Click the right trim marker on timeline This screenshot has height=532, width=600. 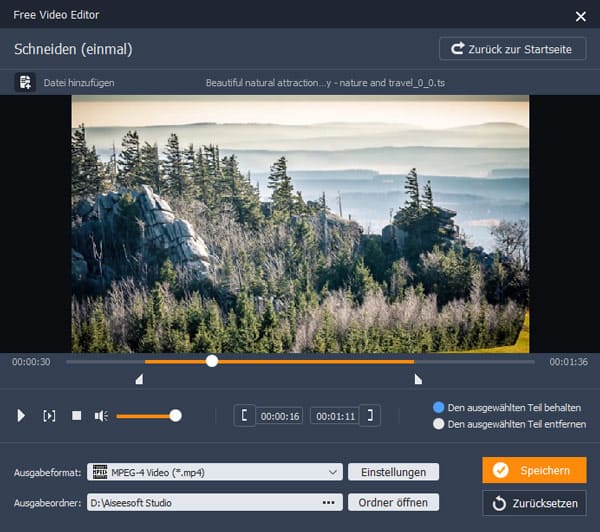pos(418,379)
